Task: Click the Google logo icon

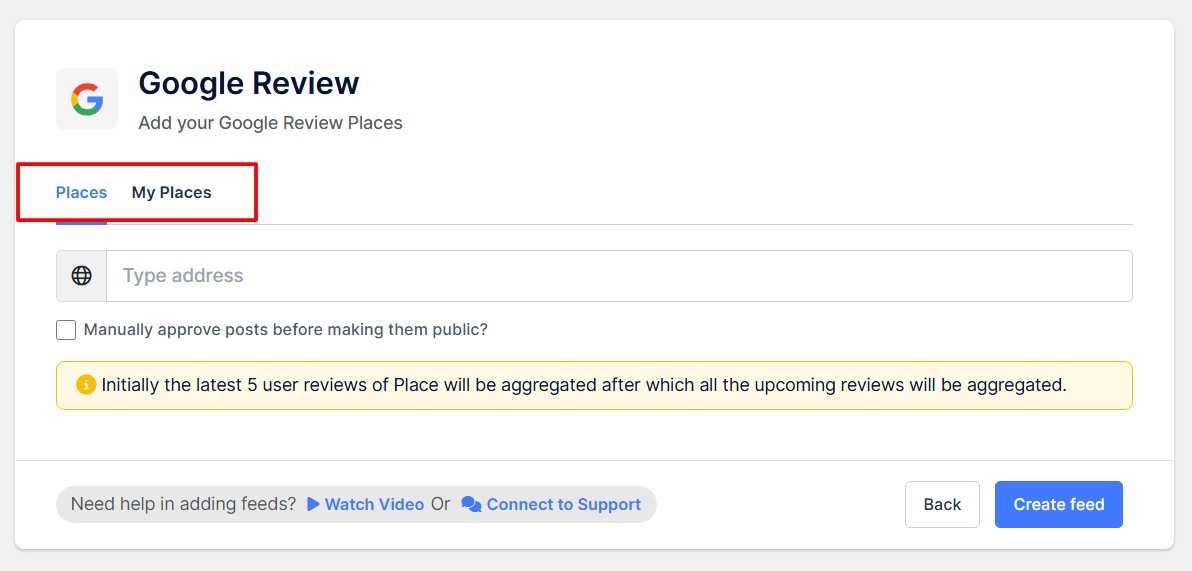Action: click(x=87, y=99)
